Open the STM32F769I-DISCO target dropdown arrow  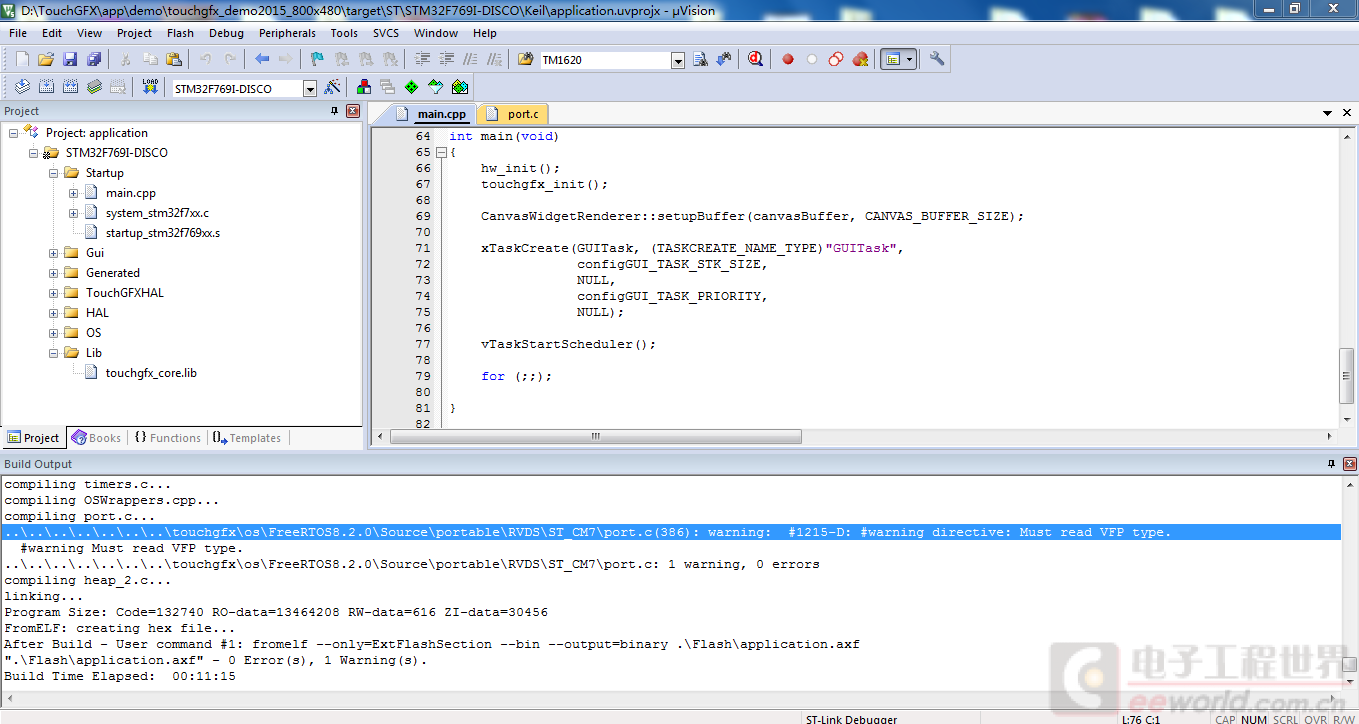[310, 89]
